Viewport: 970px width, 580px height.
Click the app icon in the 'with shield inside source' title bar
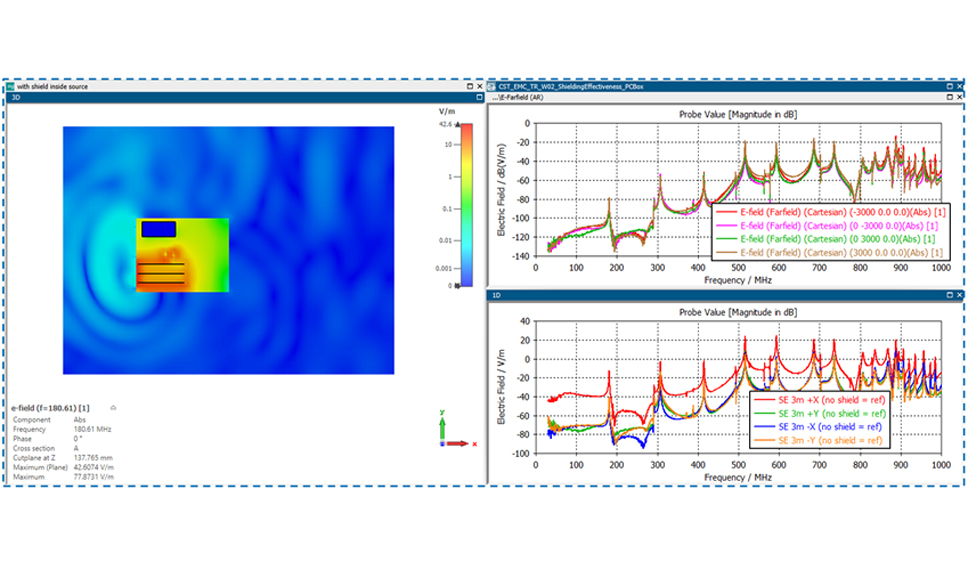pyautogui.click(x=11, y=87)
